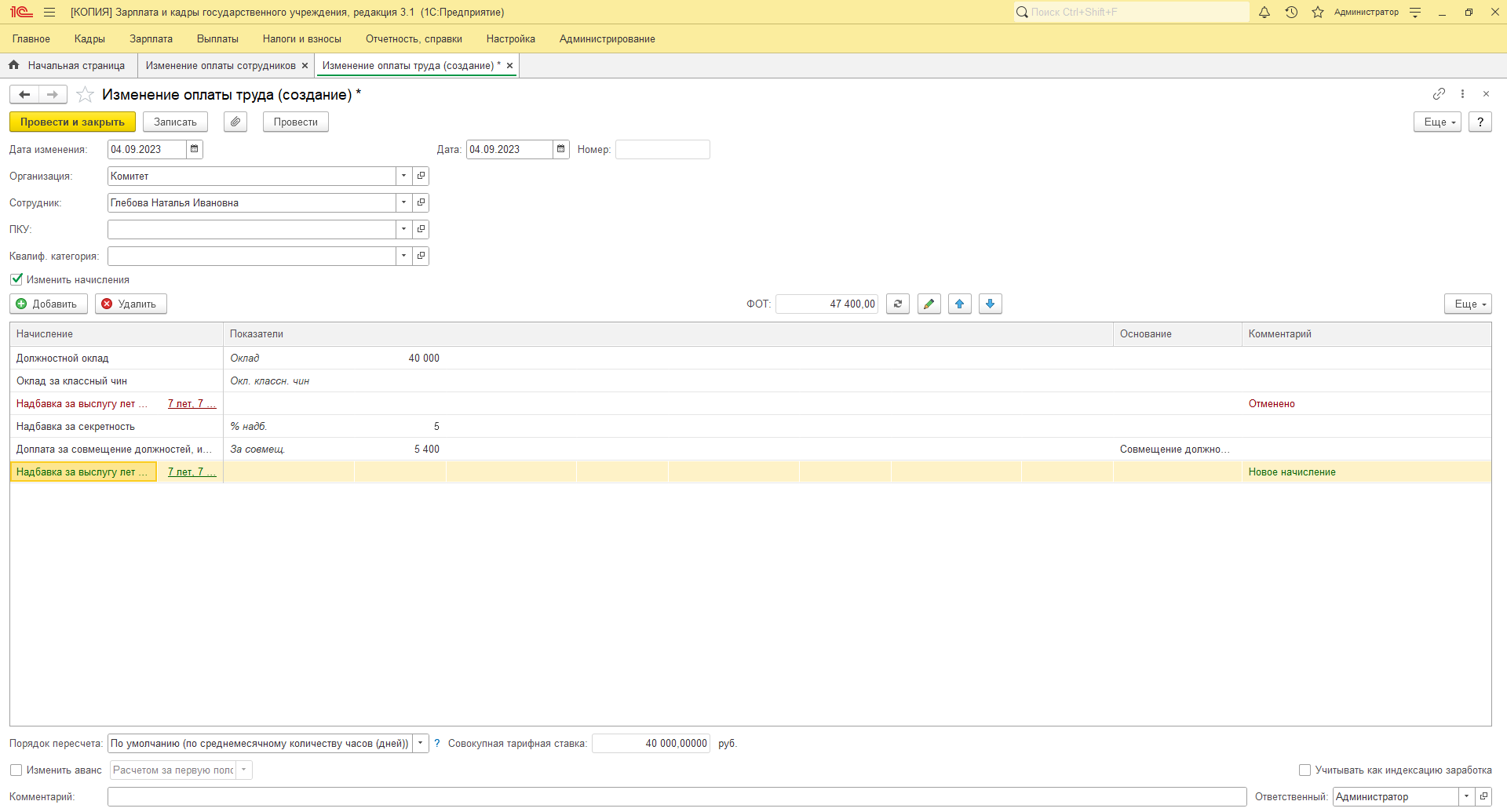Open Квалиф. категория record with open button

[421, 257]
